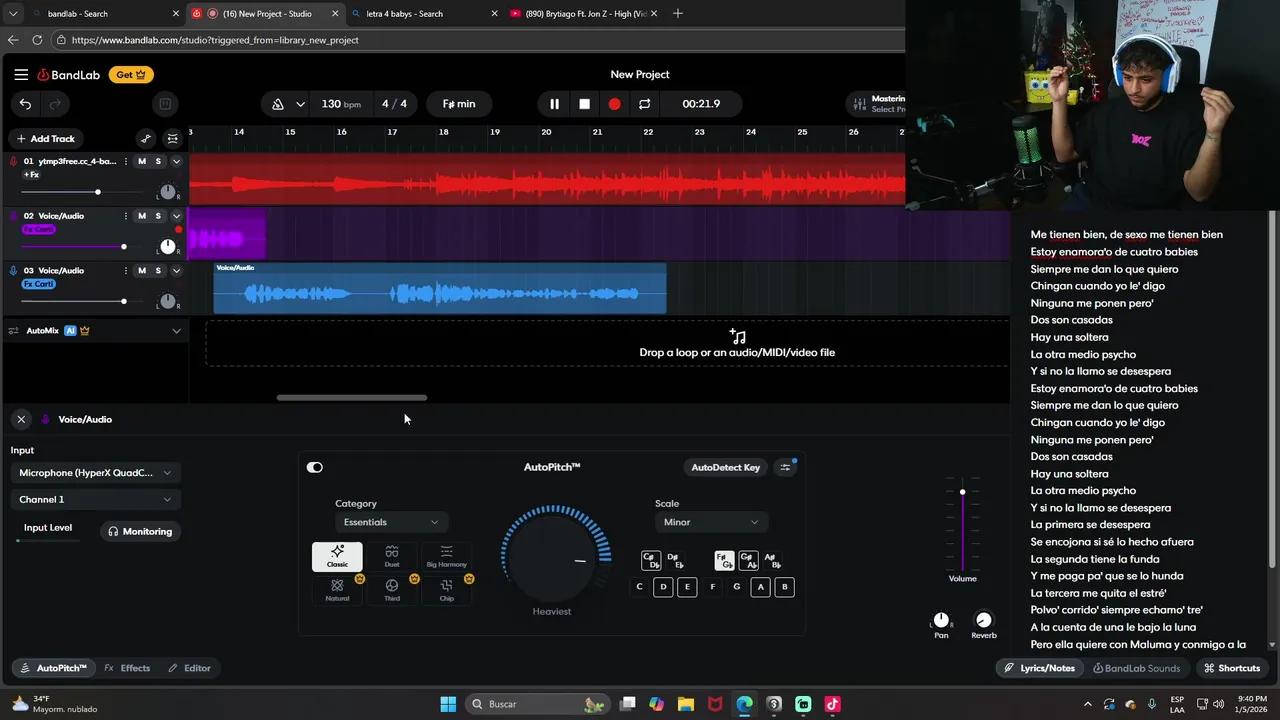Adjust the Pan knob in the panel
1280x720 pixels.
pyautogui.click(x=941, y=620)
